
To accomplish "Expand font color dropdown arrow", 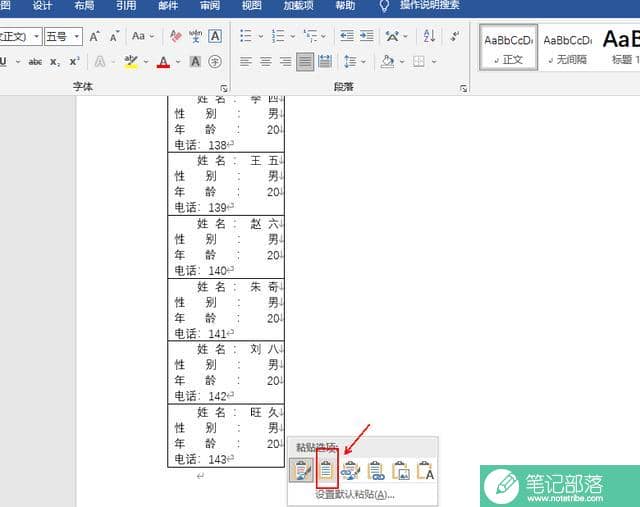I will [178, 62].
